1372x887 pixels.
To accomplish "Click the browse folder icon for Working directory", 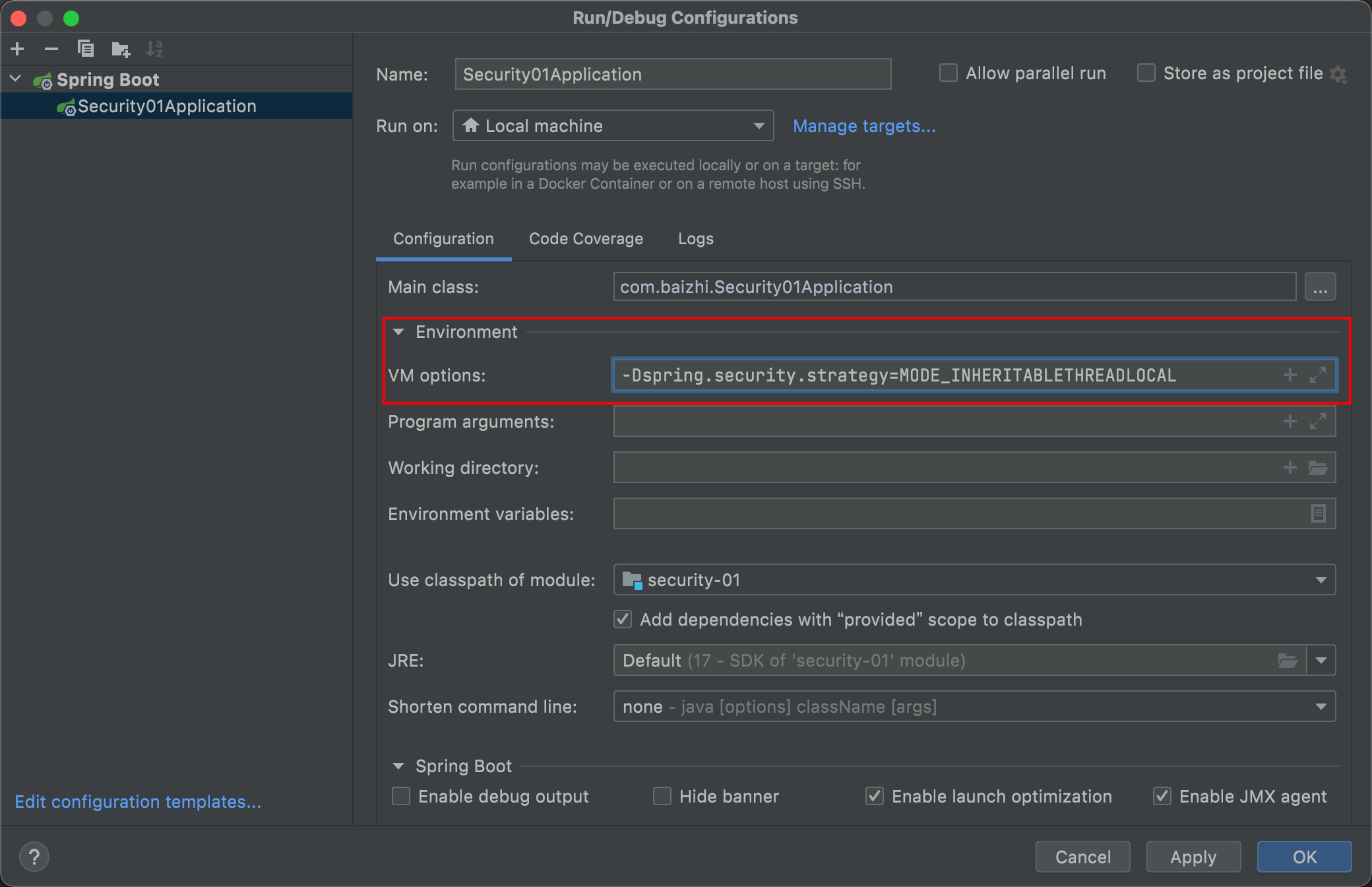I will [1318, 468].
